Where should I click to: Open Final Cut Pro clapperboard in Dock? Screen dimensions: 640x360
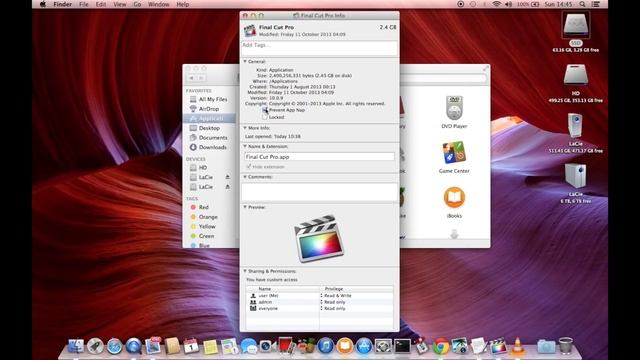498,346
